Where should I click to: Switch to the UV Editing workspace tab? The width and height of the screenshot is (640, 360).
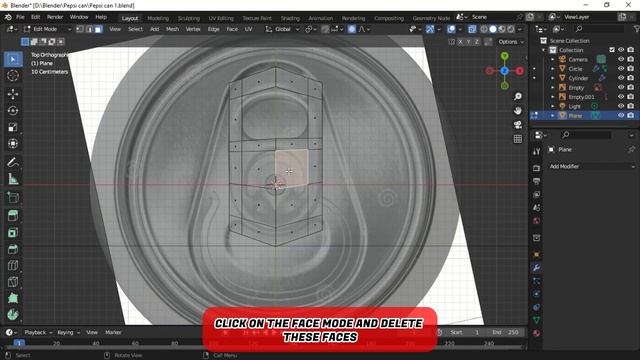(x=221, y=18)
